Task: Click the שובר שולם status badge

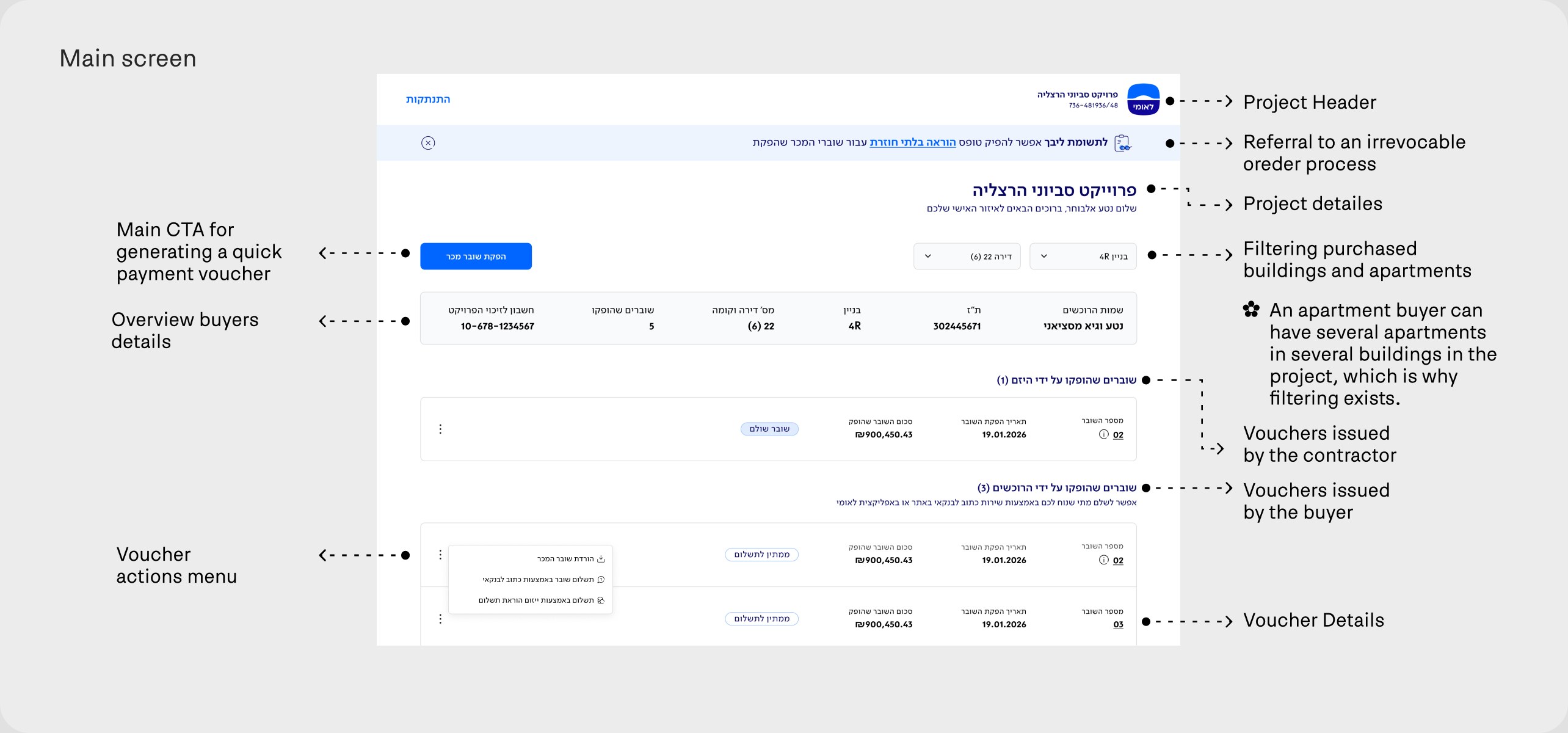Action: [x=769, y=429]
